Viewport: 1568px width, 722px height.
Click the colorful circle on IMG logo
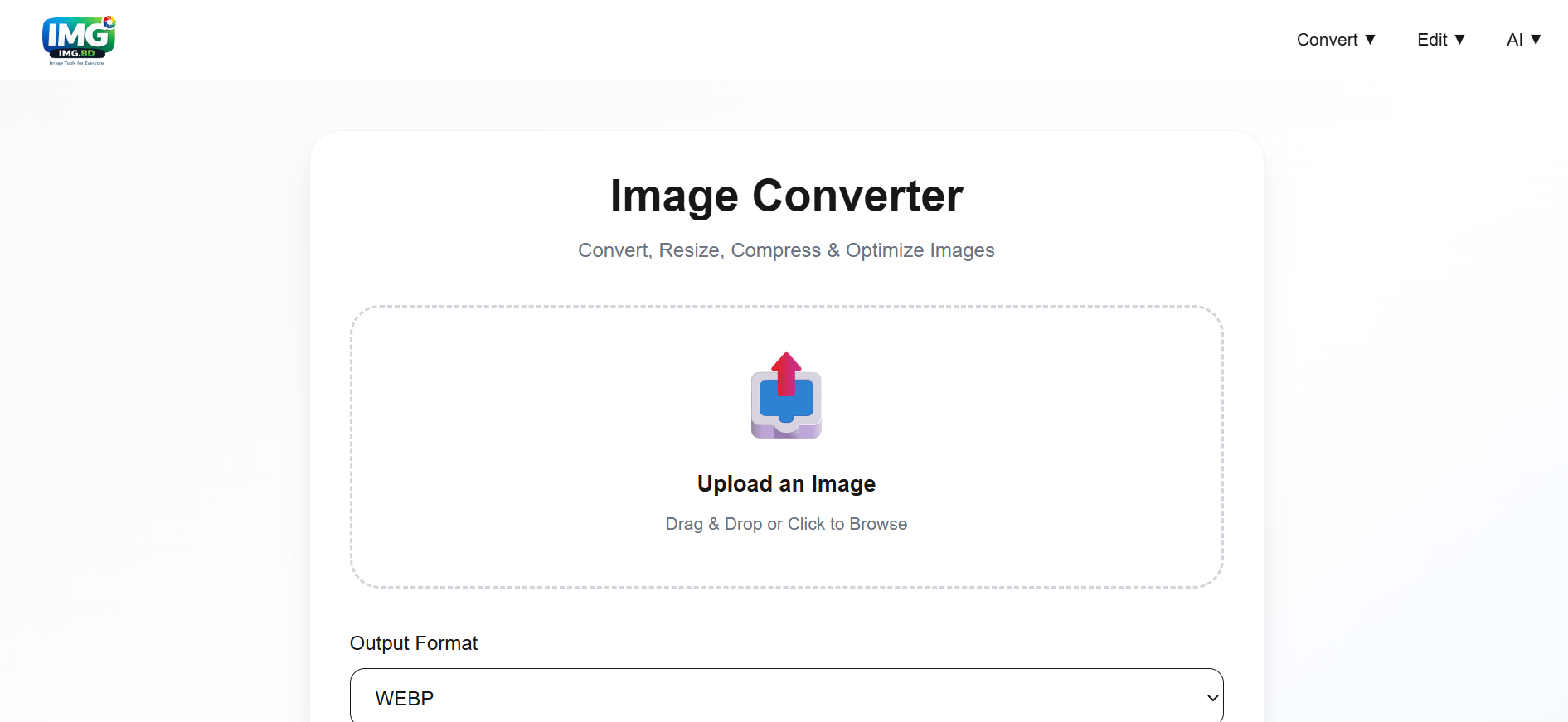pyautogui.click(x=109, y=22)
